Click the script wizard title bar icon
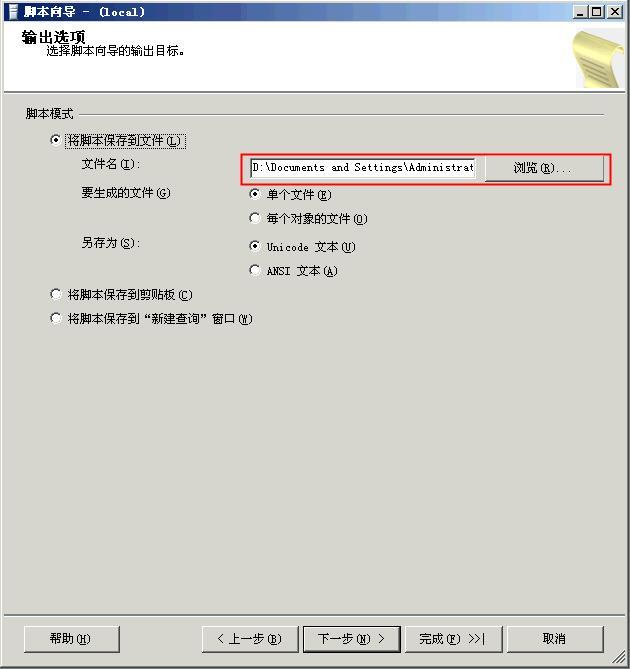 [13, 12]
